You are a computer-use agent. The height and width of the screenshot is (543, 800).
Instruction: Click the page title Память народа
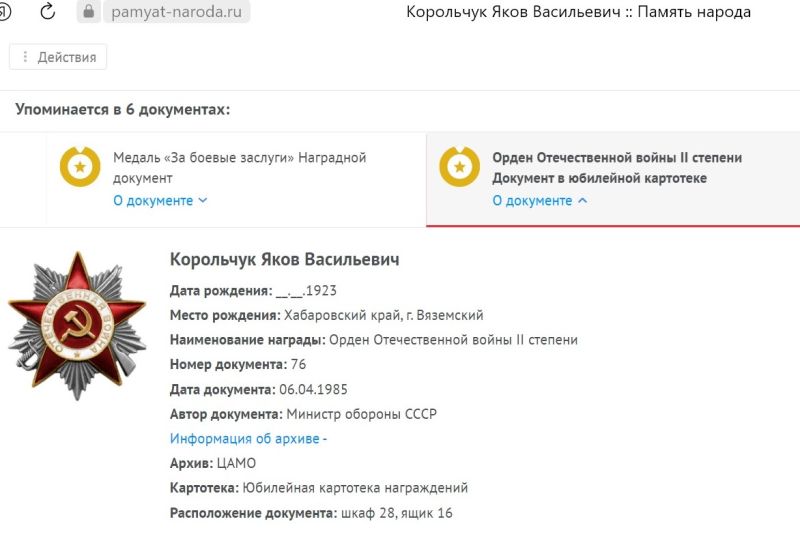(694, 12)
